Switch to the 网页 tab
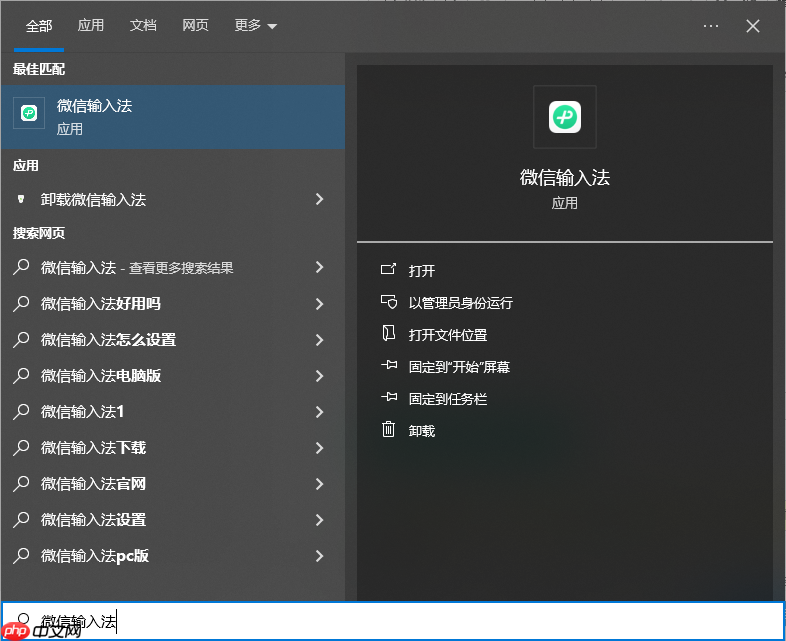Screen dimensions: 786x641 click(x=195, y=25)
